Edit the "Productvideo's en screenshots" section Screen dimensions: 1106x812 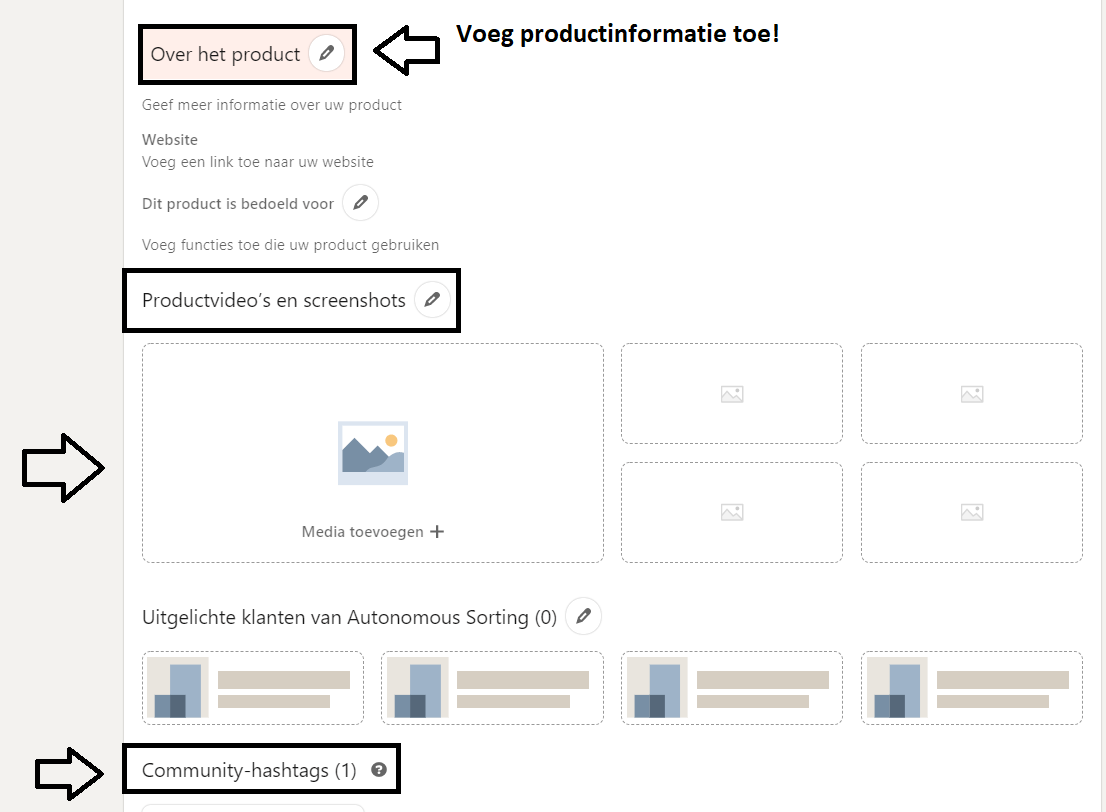(x=433, y=299)
